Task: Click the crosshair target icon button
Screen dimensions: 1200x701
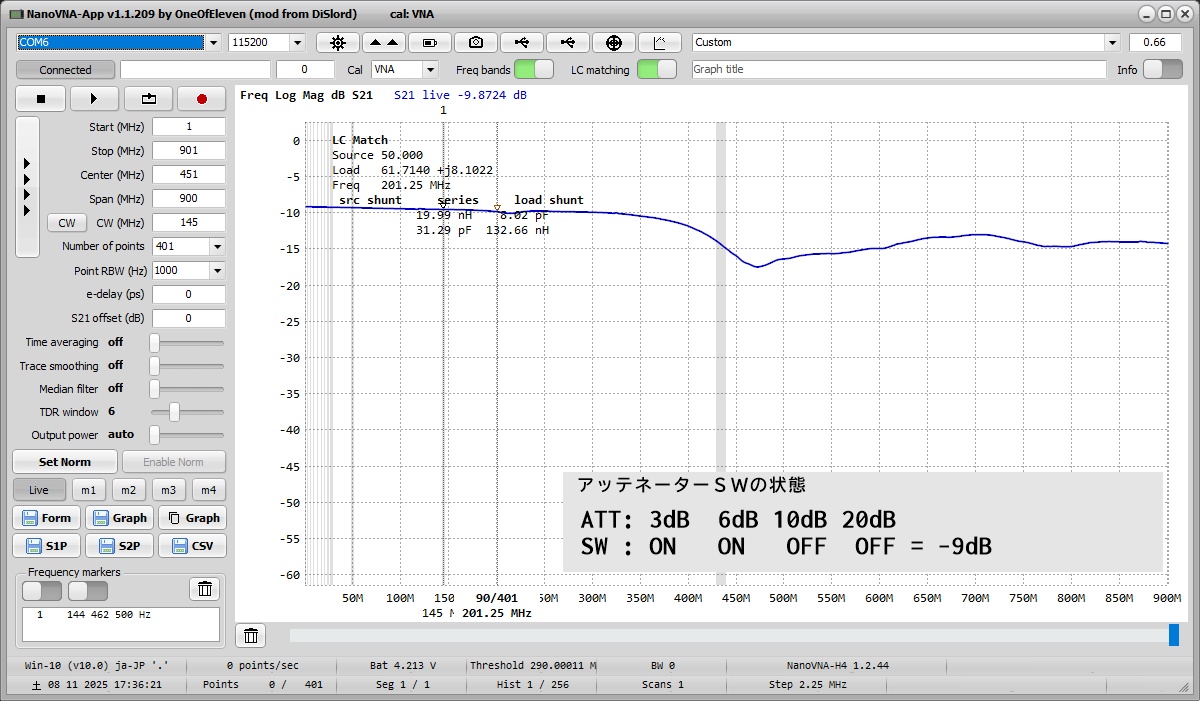Action: click(614, 42)
